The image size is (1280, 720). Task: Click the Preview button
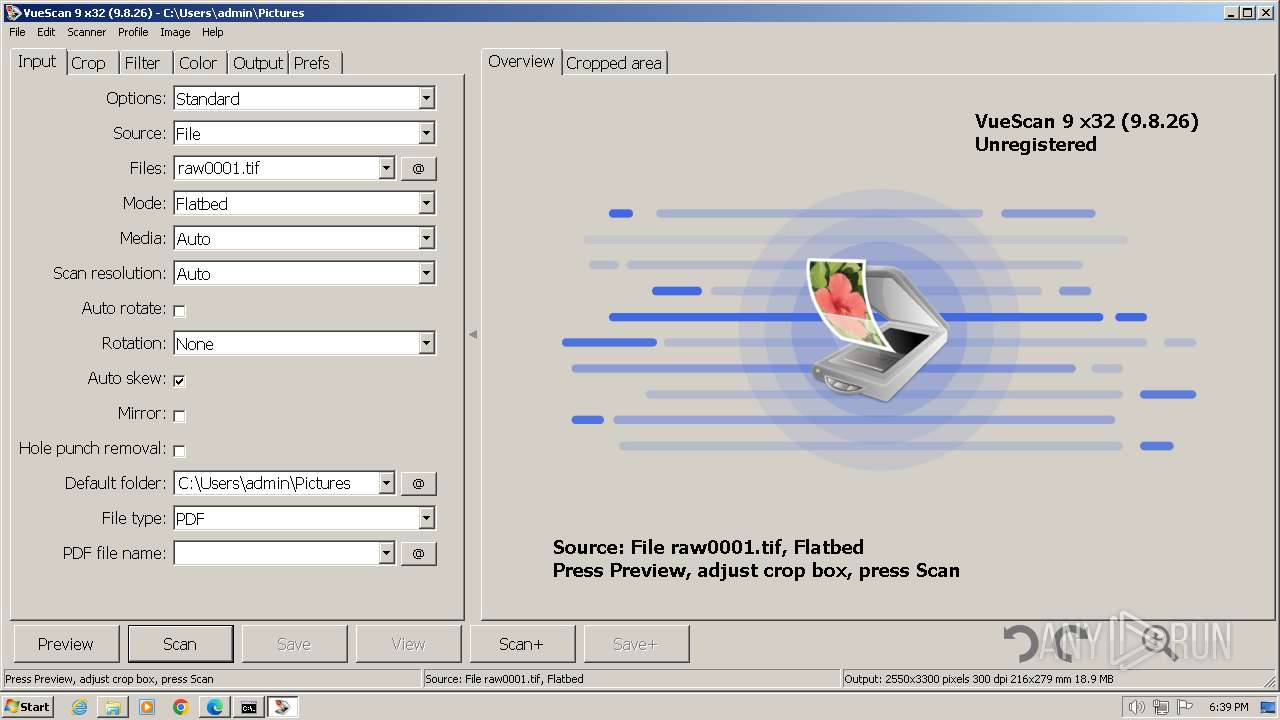(66, 644)
